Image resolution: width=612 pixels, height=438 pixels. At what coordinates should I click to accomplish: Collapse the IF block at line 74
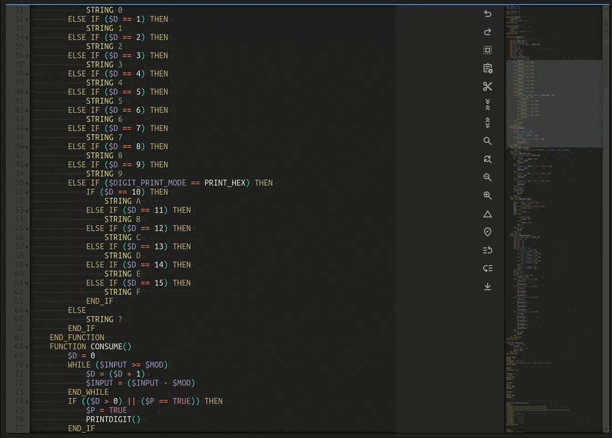coord(27,402)
